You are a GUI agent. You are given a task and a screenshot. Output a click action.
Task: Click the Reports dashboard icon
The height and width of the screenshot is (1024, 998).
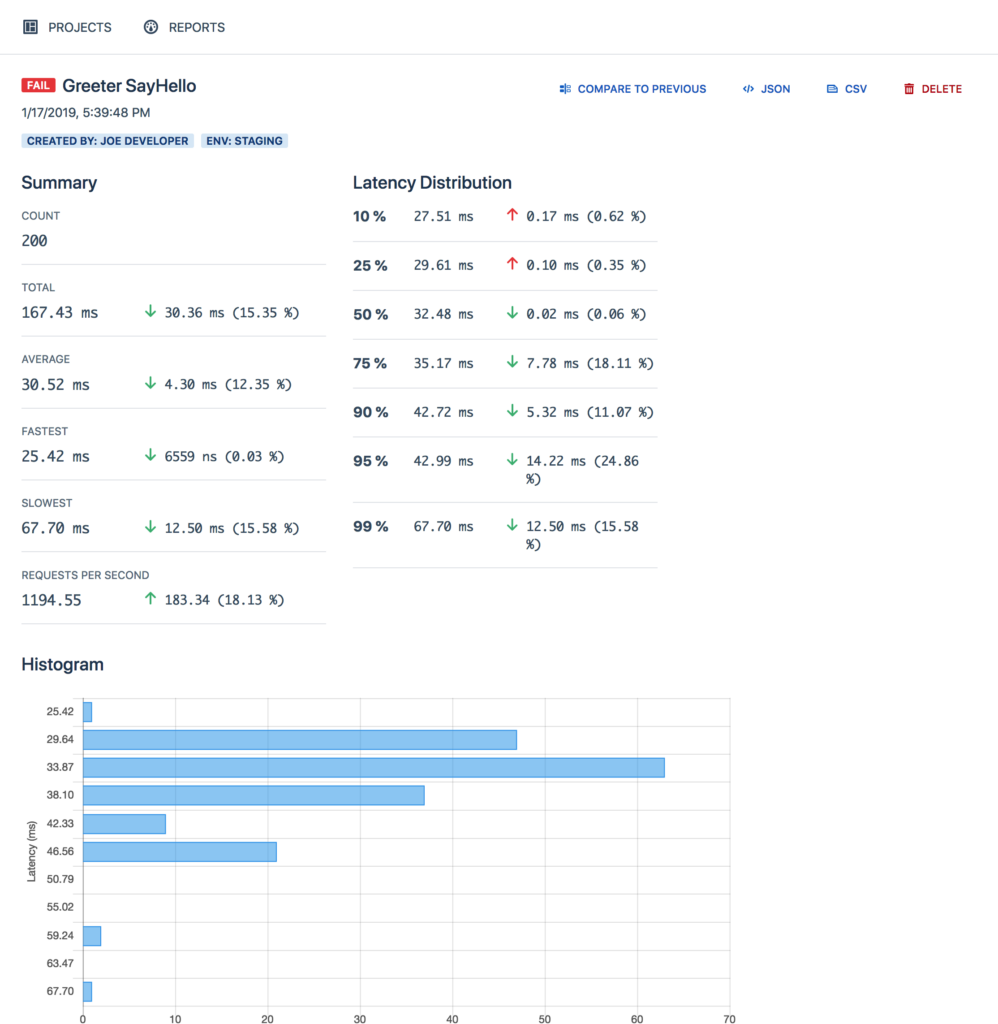point(151,27)
